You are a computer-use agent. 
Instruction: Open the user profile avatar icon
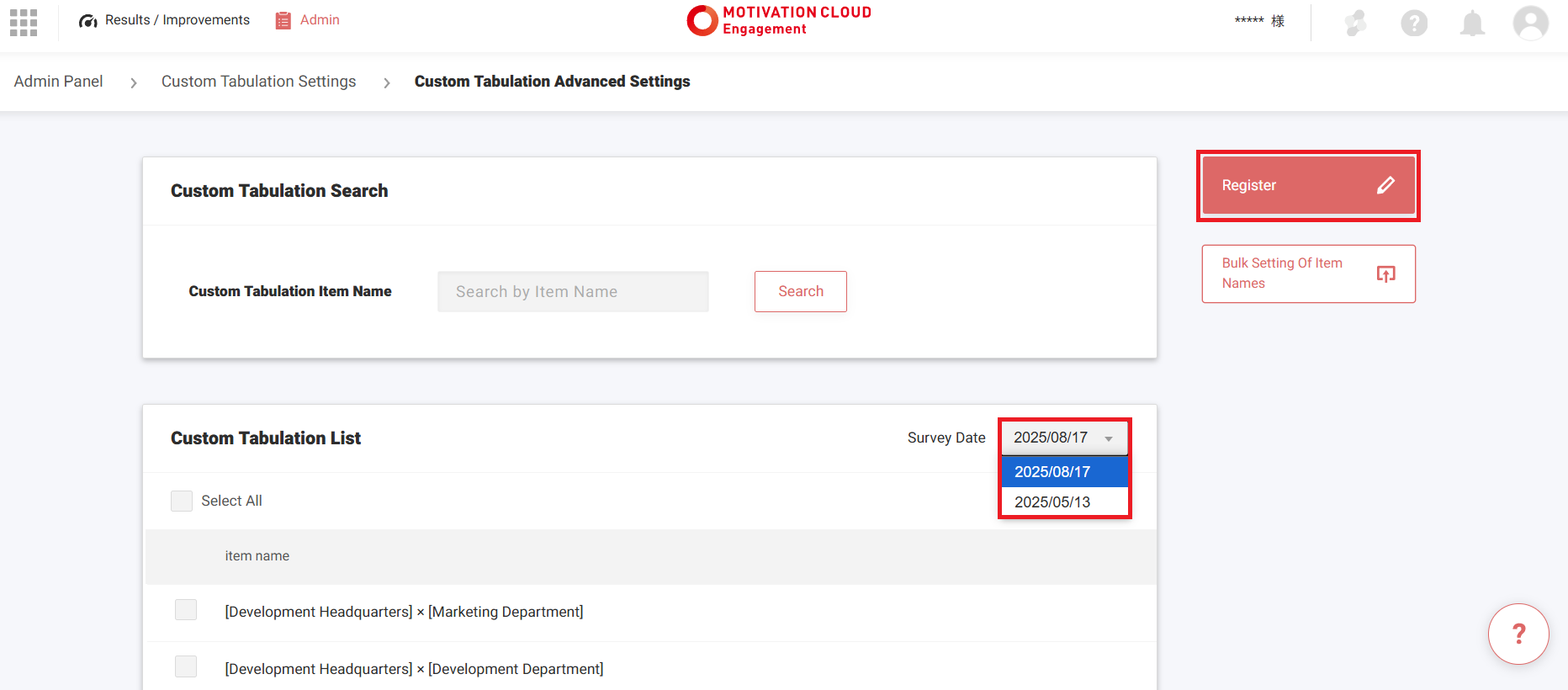(1530, 23)
